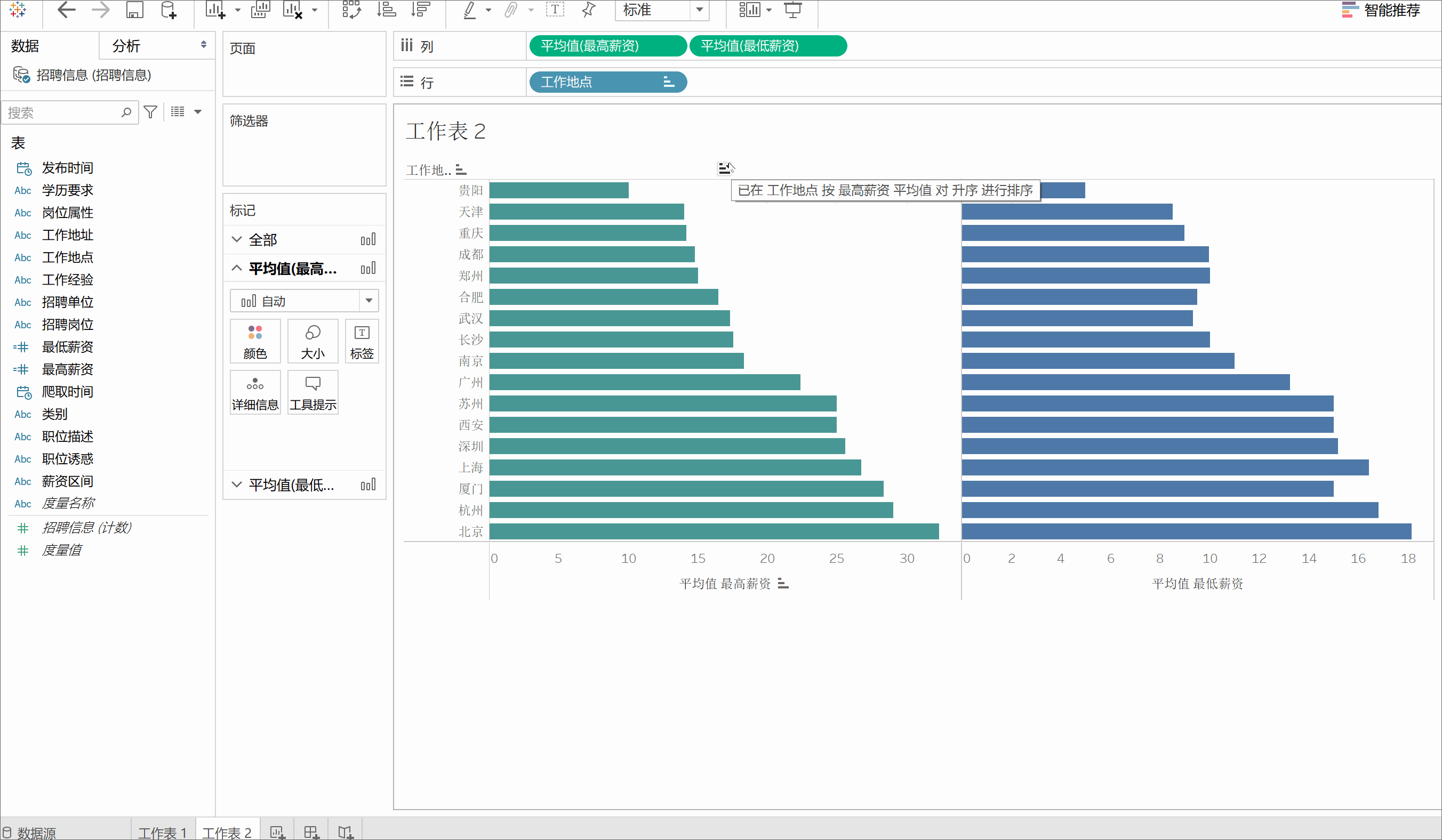Click the undo back arrow
Image resolution: width=1442 pixels, height=840 pixels.
point(66,10)
